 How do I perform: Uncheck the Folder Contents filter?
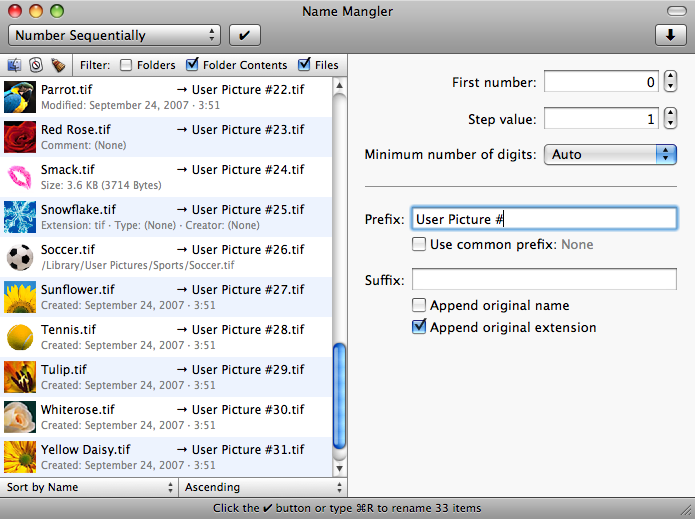[x=192, y=65]
